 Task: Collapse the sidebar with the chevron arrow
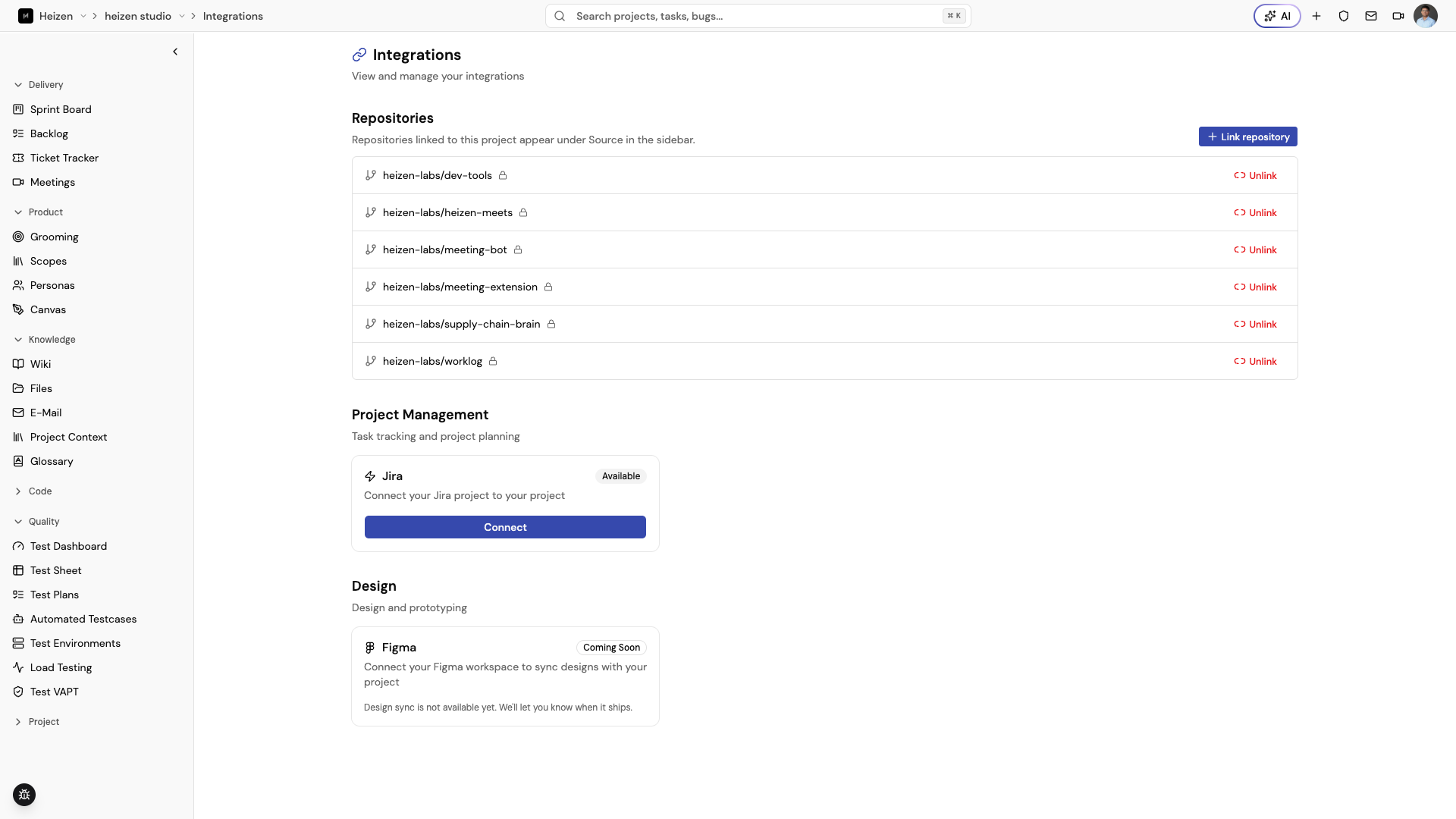click(175, 52)
